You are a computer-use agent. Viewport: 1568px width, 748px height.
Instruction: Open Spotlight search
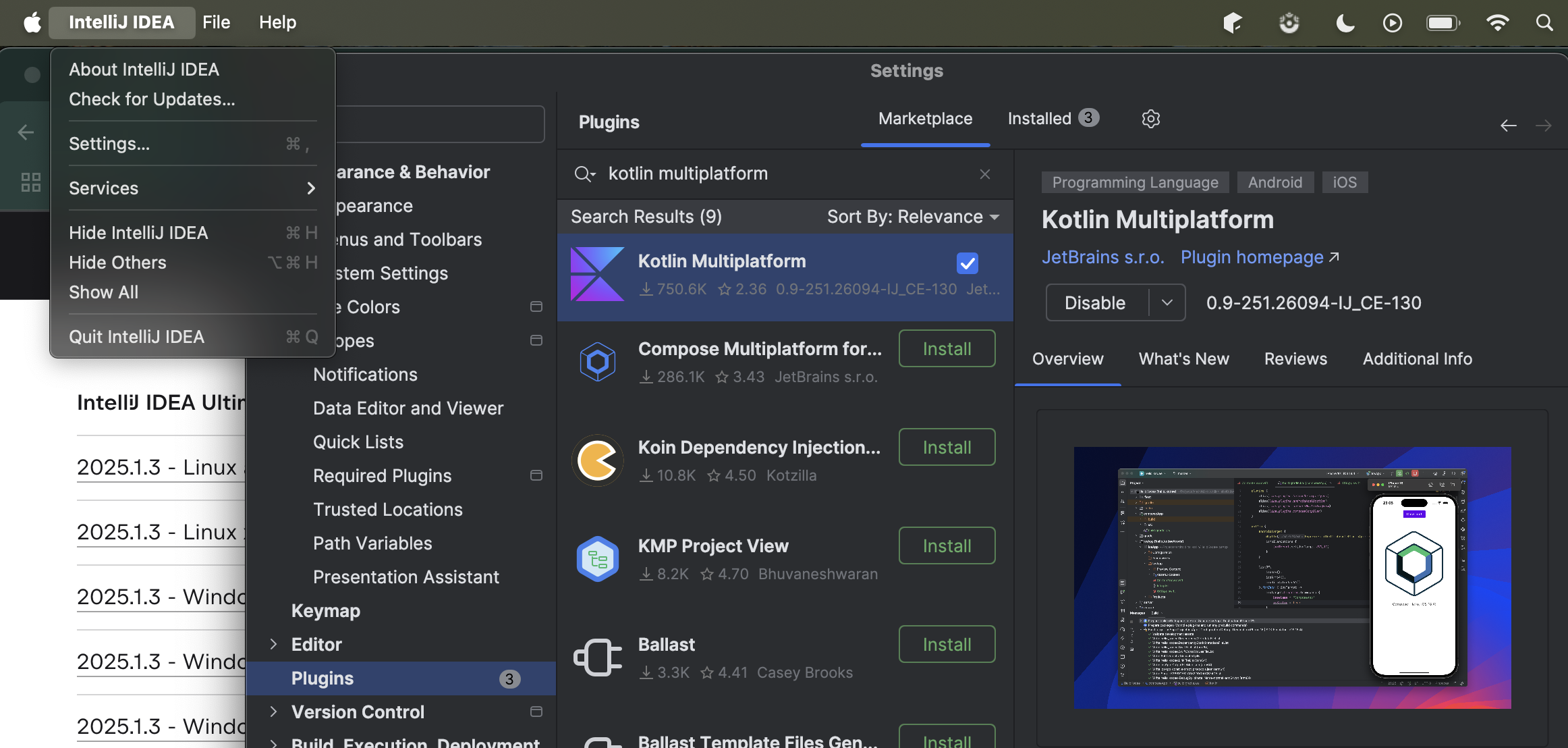(1544, 23)
